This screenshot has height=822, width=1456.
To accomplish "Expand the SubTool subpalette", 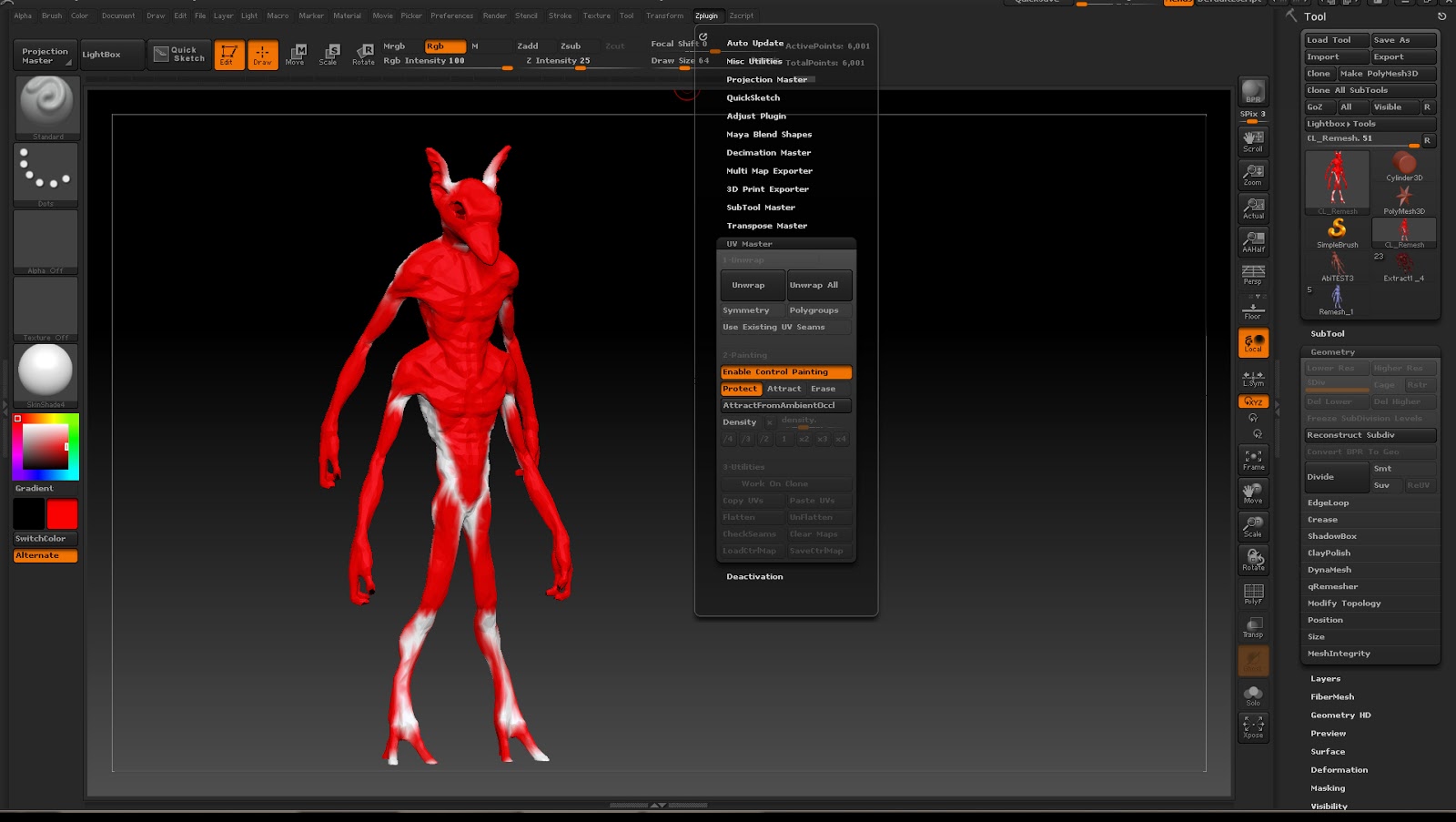I will [x=1327, y=334].
